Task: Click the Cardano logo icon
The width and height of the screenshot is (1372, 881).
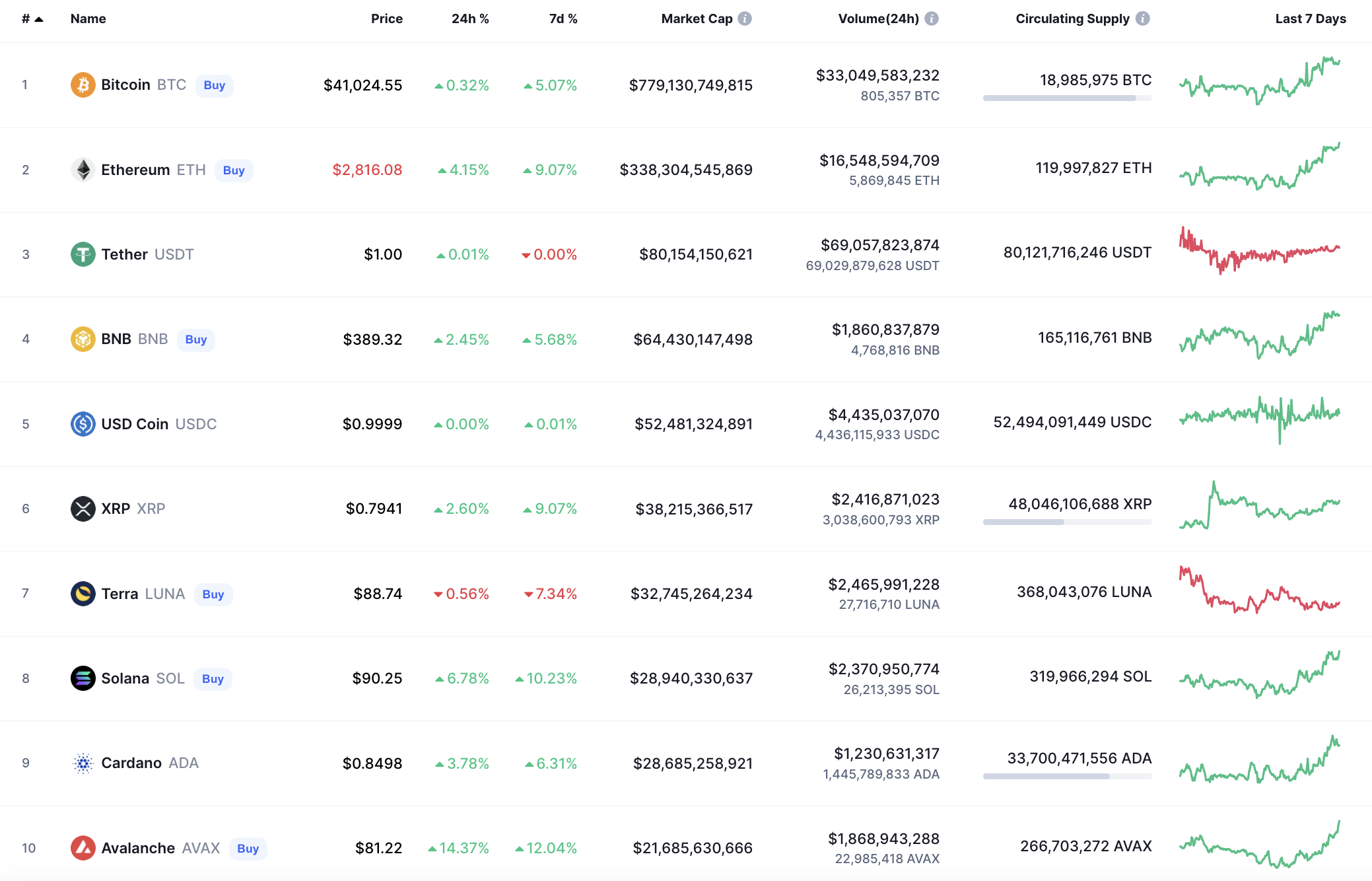Action: (83, 763)
